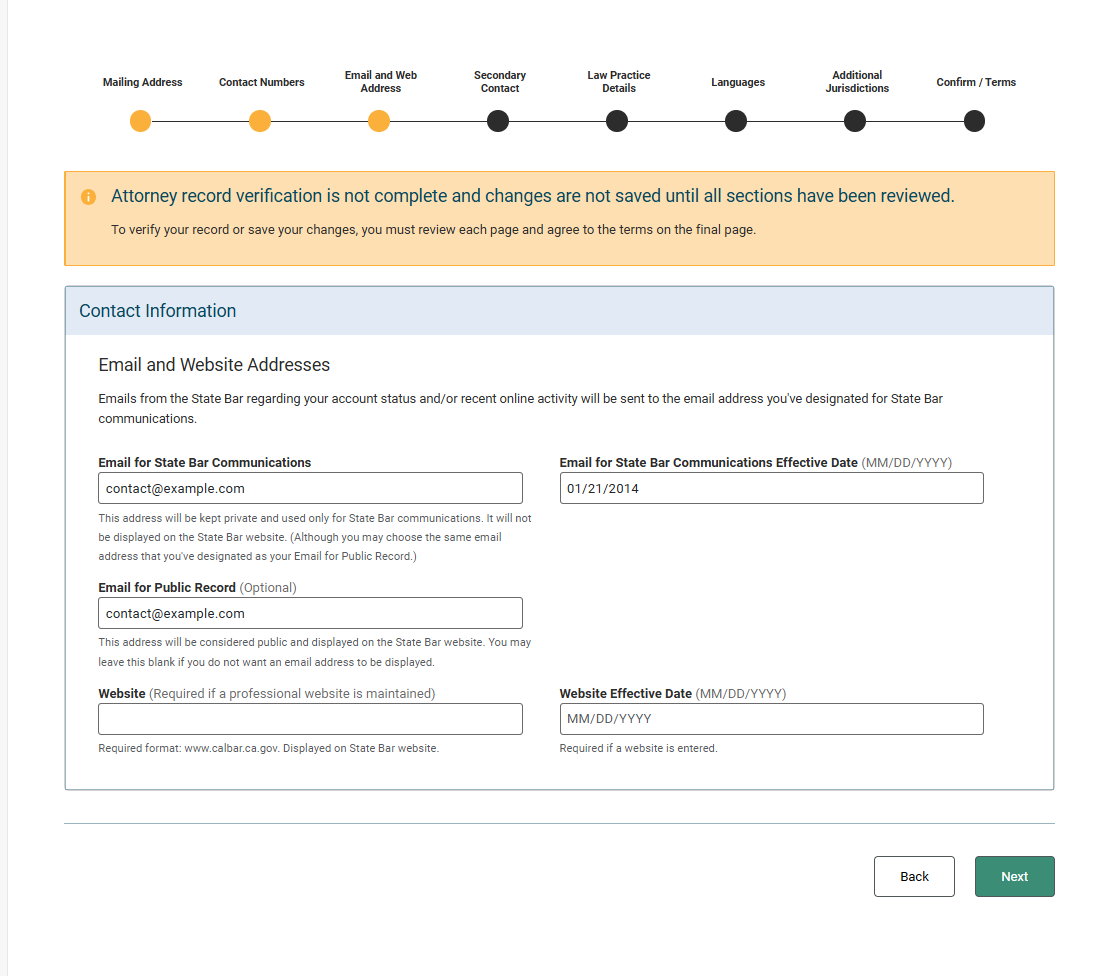Click the Confirm / Terms label text
Image resolution: width=1104 pixels, height=976 pixels.
point(976,82)
